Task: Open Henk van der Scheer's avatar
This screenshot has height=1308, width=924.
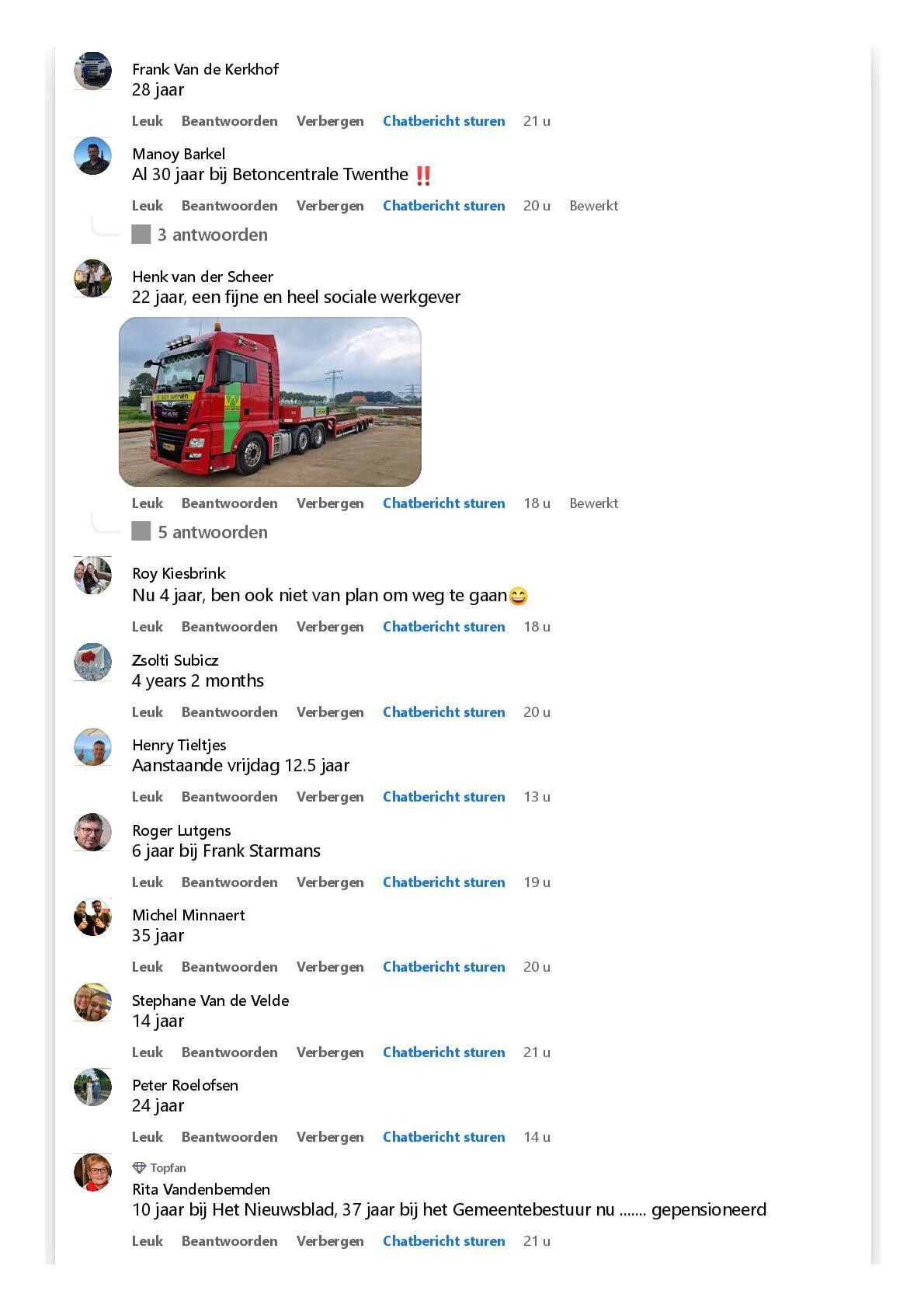Action: point(92,278)
